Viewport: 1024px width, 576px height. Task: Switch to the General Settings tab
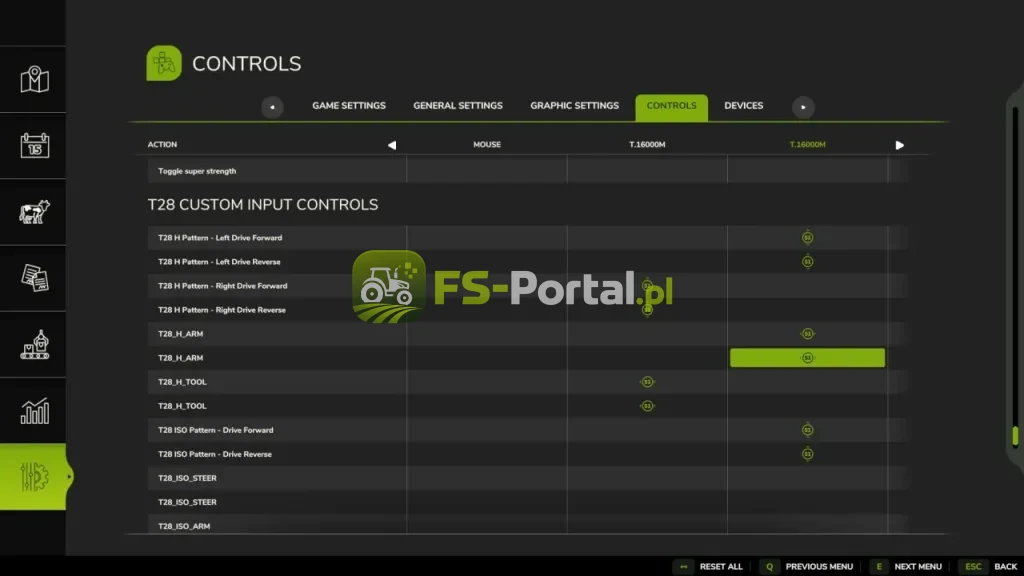[x=458, y=106]
